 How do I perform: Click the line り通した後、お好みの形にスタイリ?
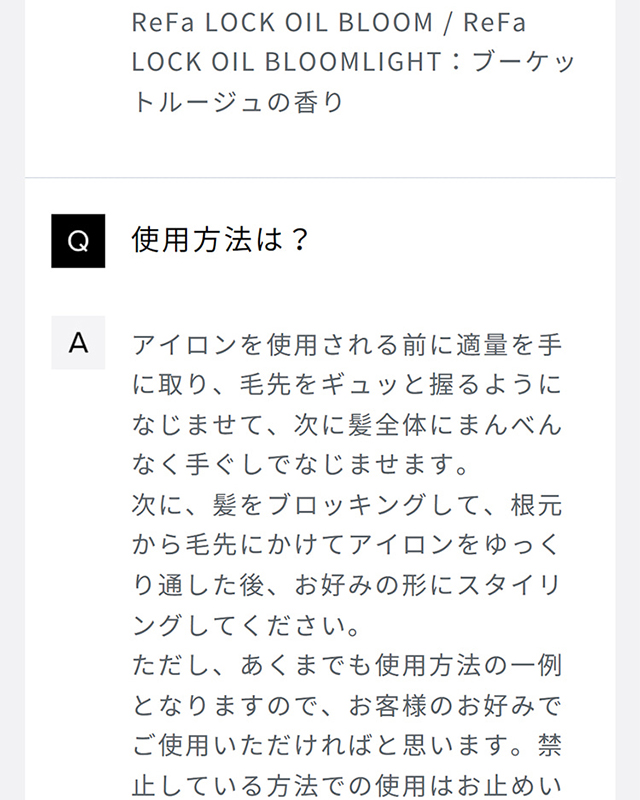click(346, 585)
